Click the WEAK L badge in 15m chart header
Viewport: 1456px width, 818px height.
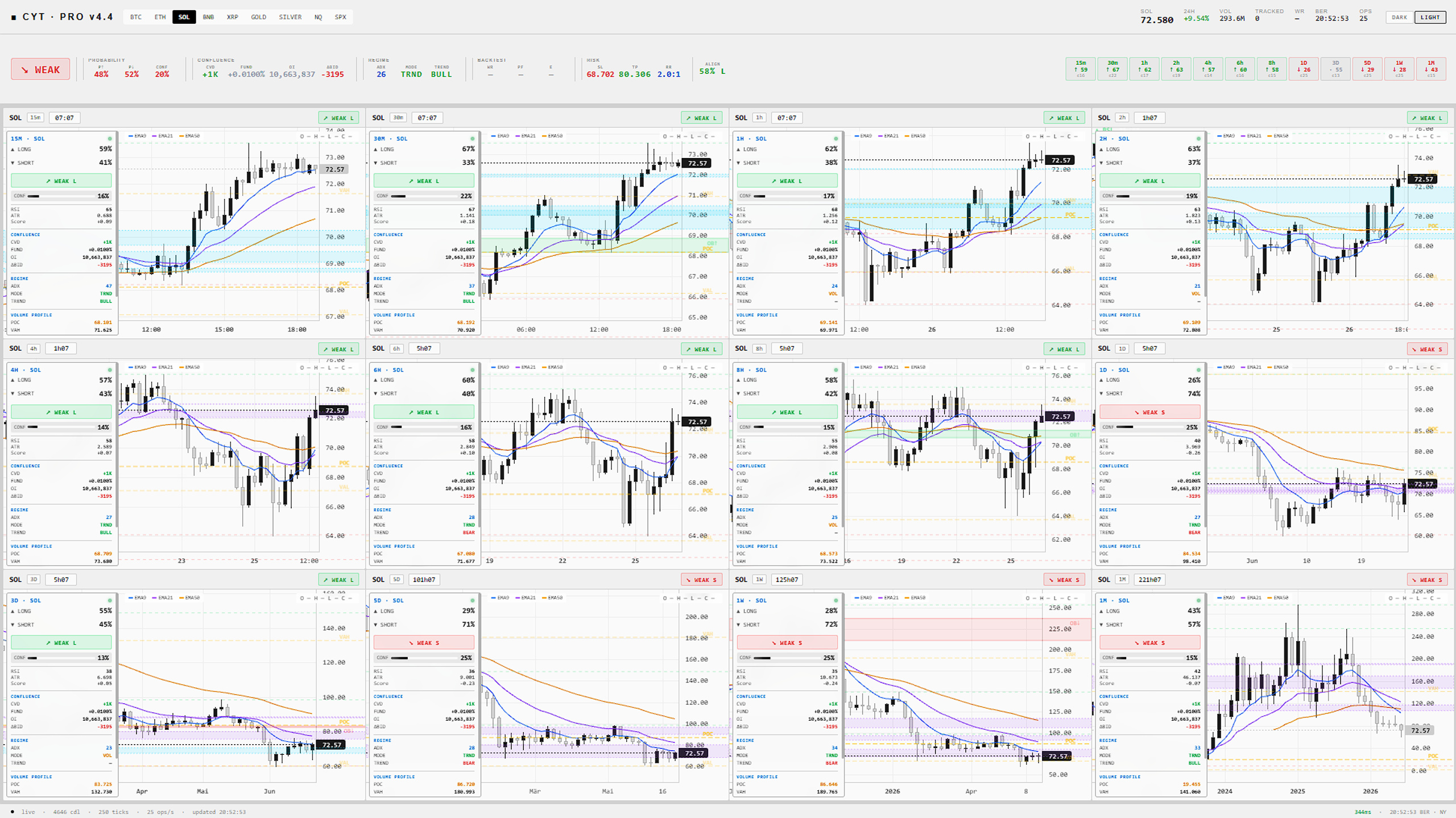338,118
